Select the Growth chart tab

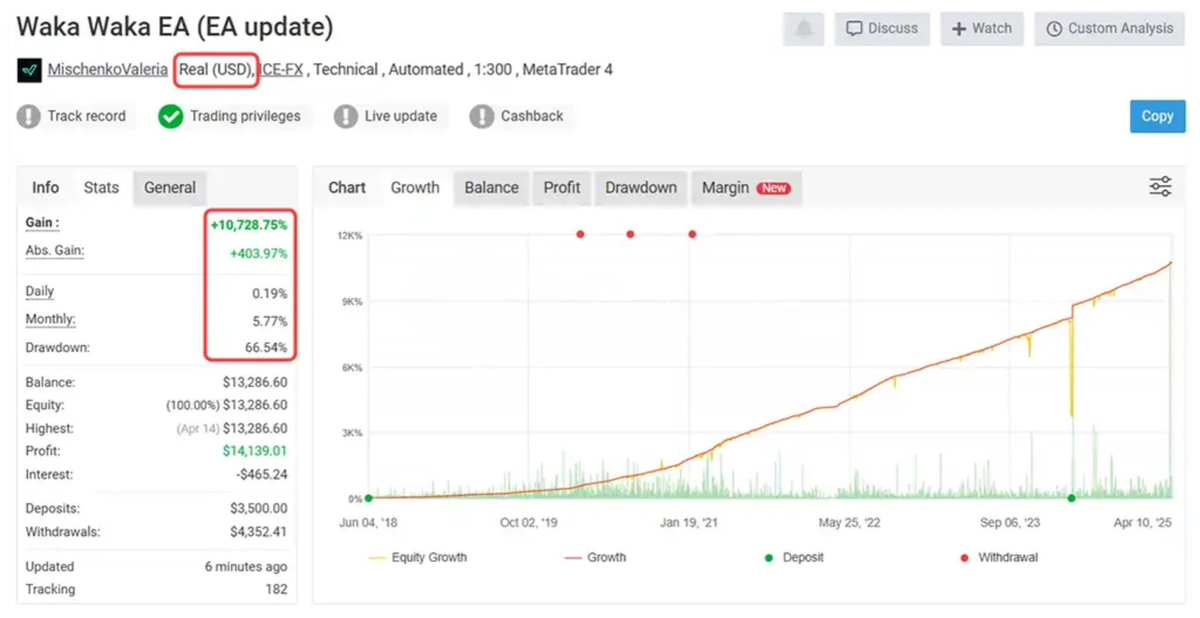coord(415,187)
